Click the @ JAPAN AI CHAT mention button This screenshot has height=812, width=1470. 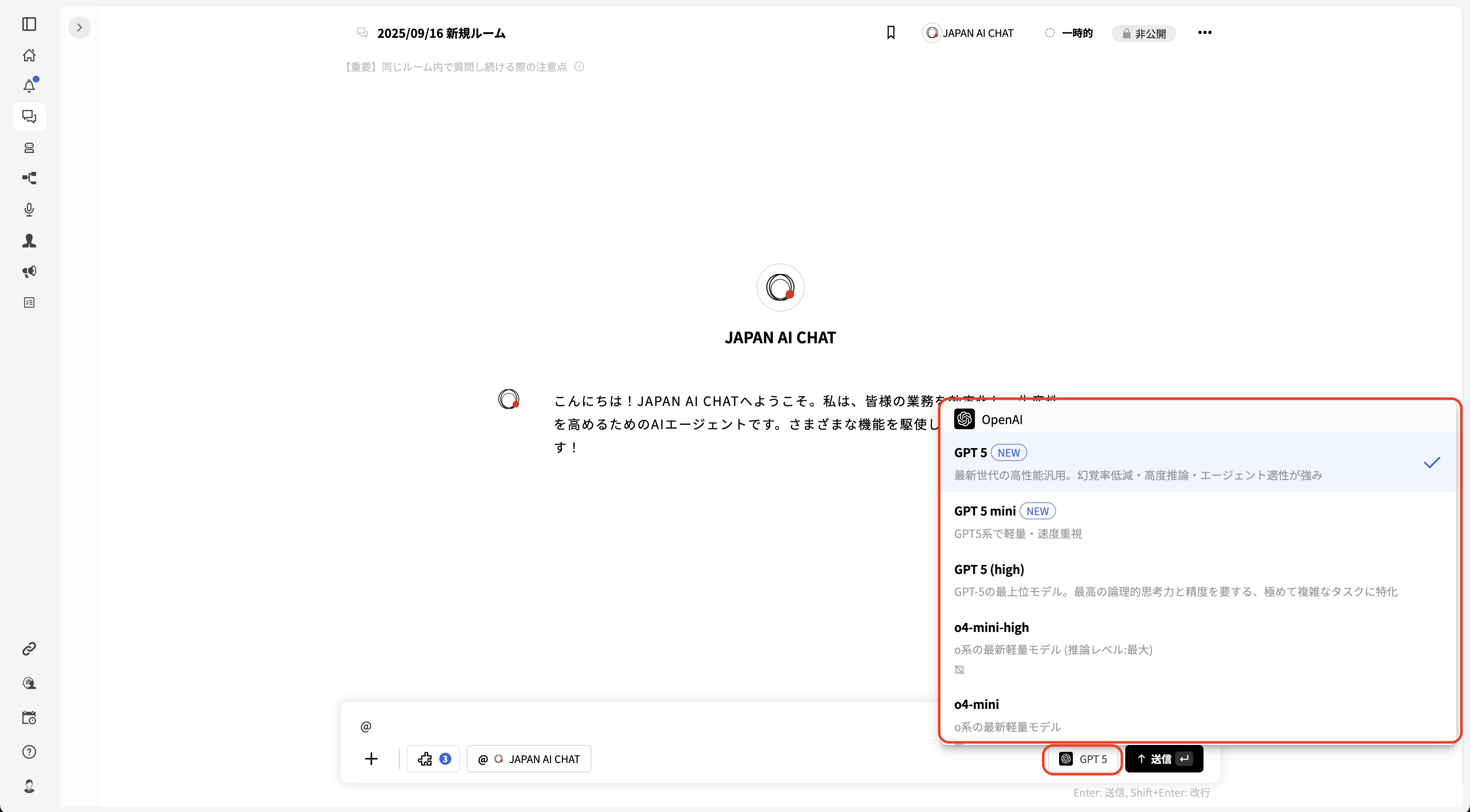click(528, 758)
